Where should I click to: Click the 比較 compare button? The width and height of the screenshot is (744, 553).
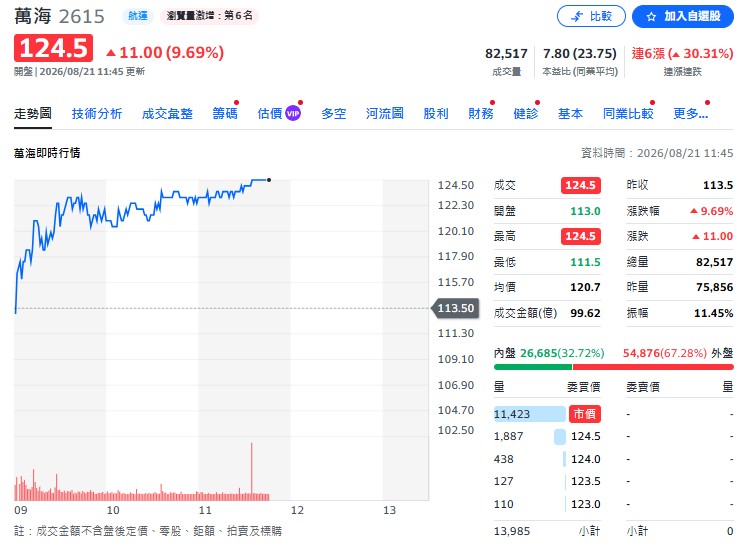[x=591, y=16]
